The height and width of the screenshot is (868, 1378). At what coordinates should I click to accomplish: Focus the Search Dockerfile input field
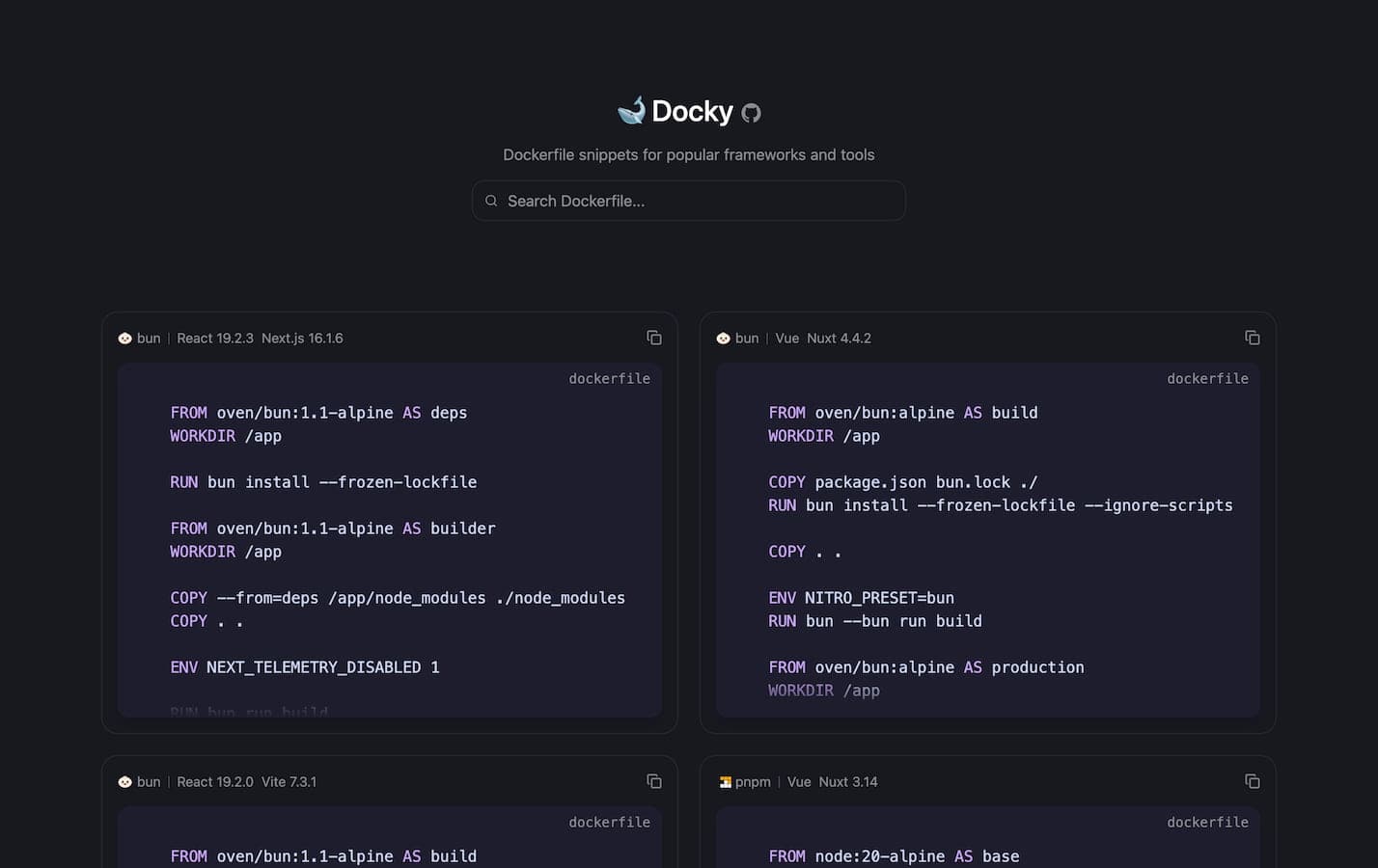pos(688,201)
